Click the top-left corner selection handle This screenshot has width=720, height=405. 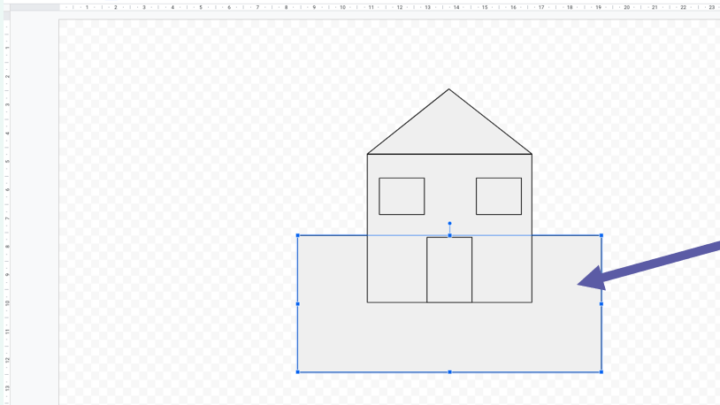tap(298, 235)
